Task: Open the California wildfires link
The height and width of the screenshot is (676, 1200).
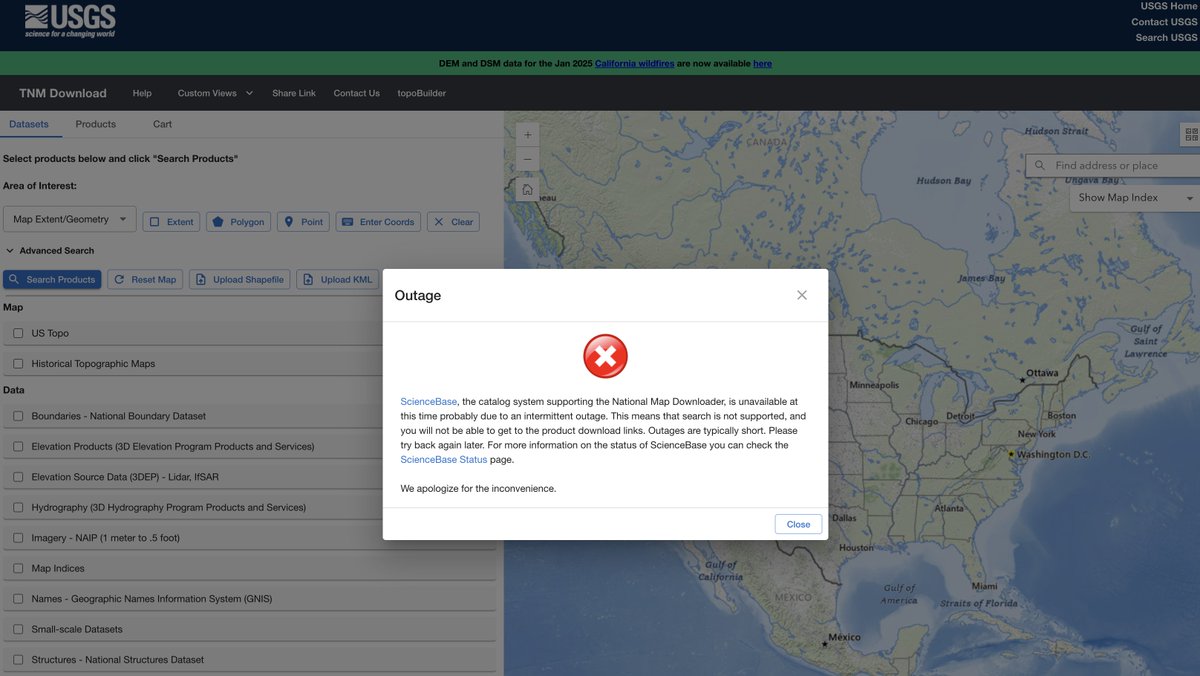Action: click(x=634, y=63)
